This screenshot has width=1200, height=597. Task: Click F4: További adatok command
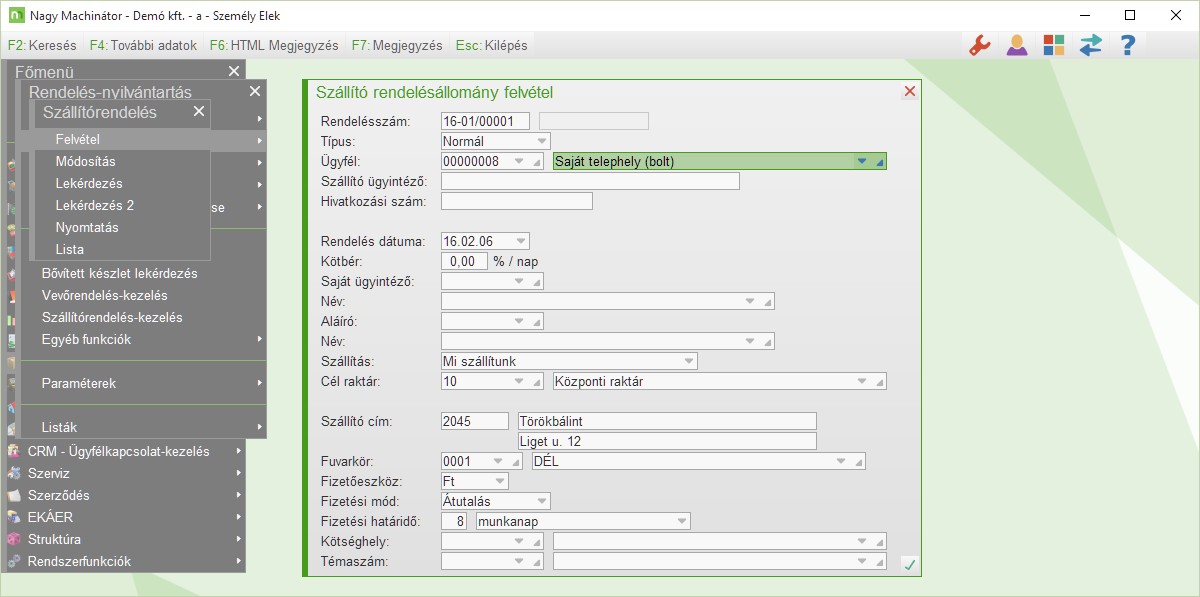(143, 45)
